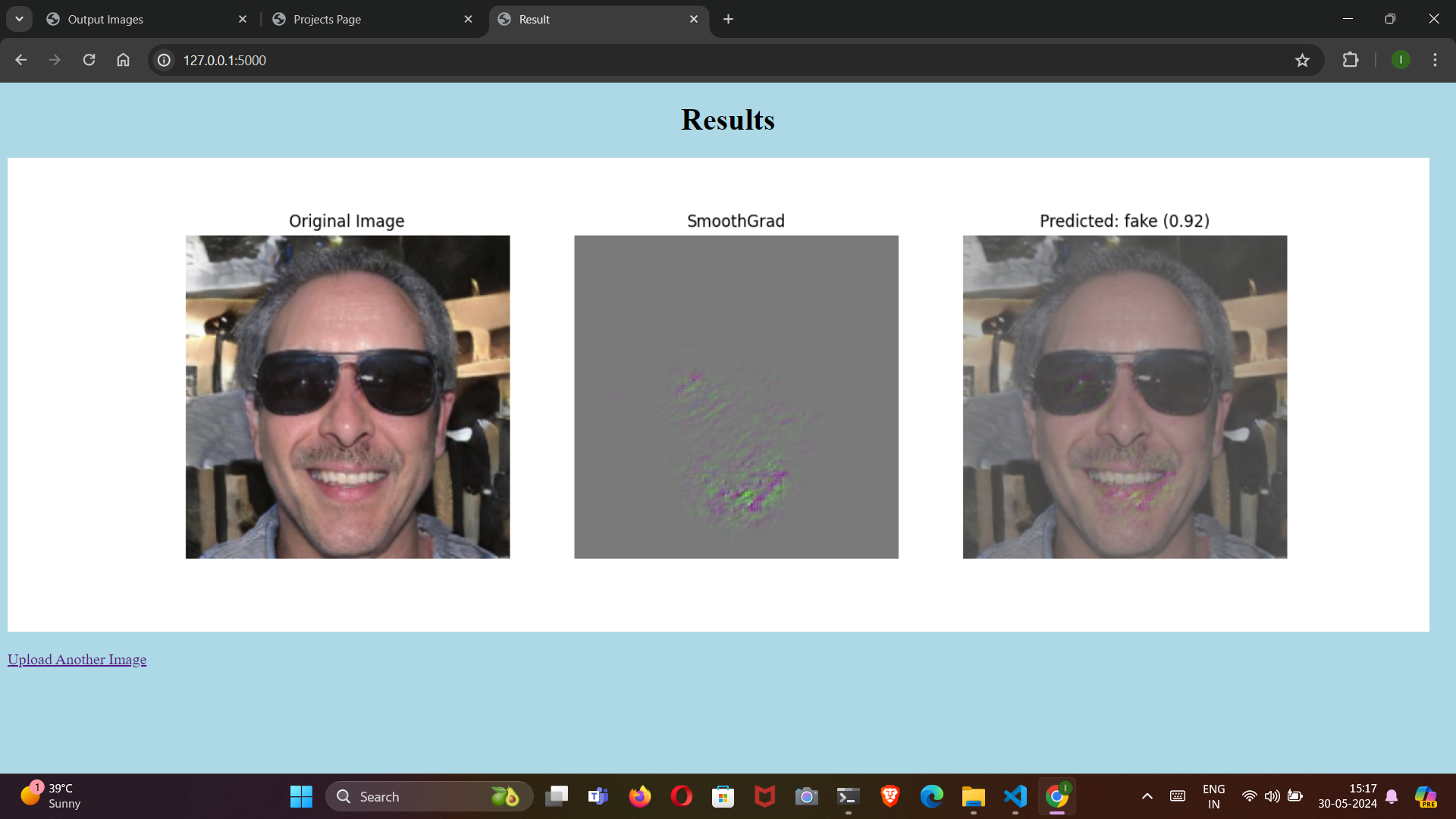Open the browser profile avatar
This screenshot has width=1456, height=819.
point(1400,60)
